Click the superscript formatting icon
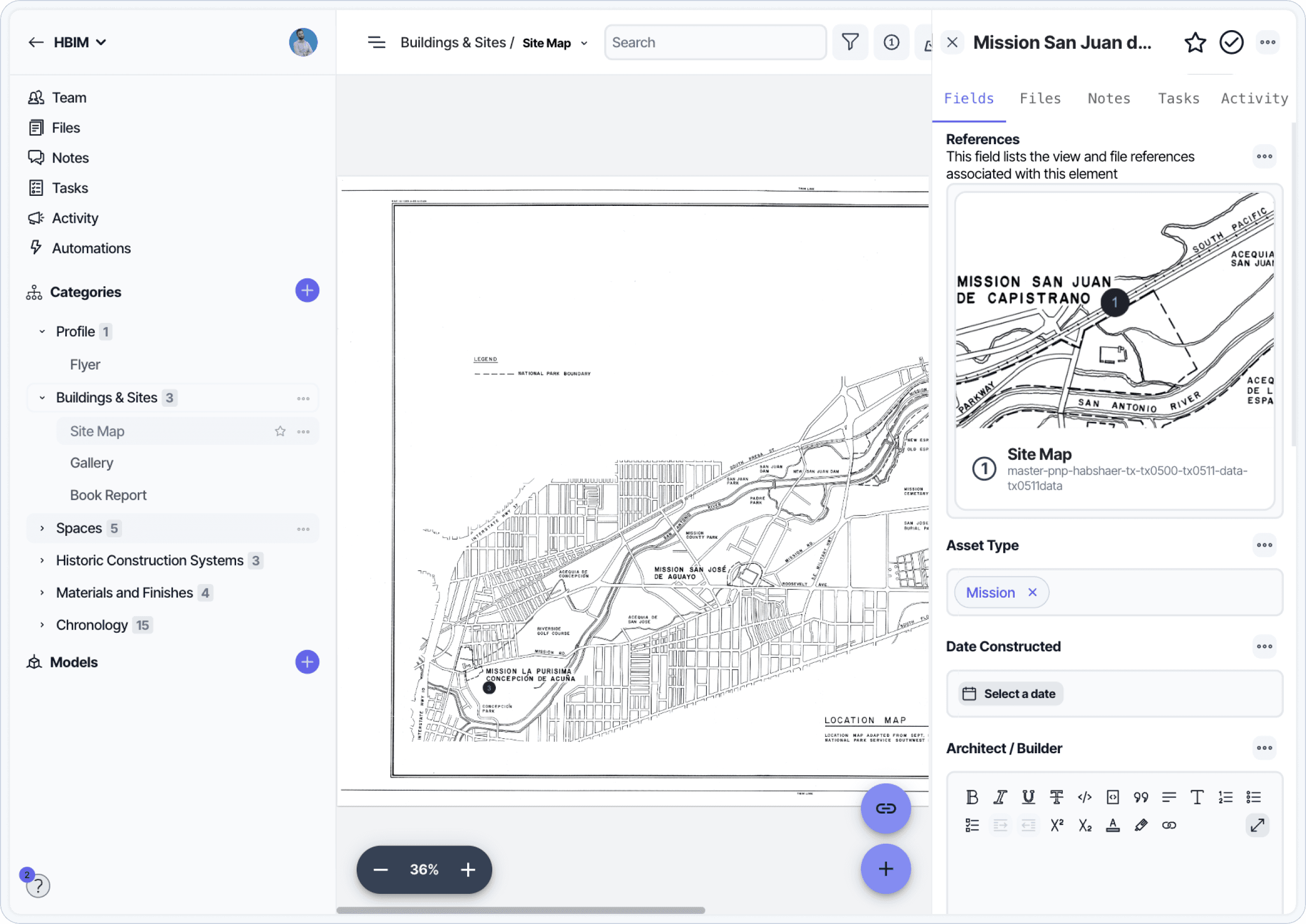 (x=1057, y=826)
